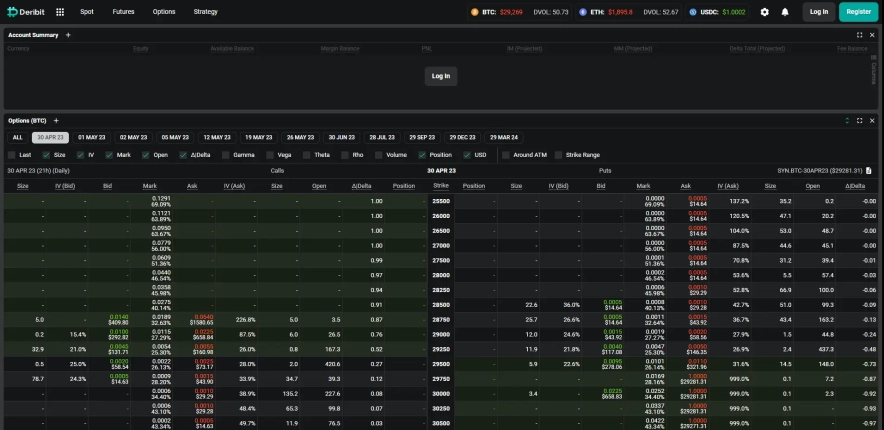Select the 29000 strike row

[441, 334]
